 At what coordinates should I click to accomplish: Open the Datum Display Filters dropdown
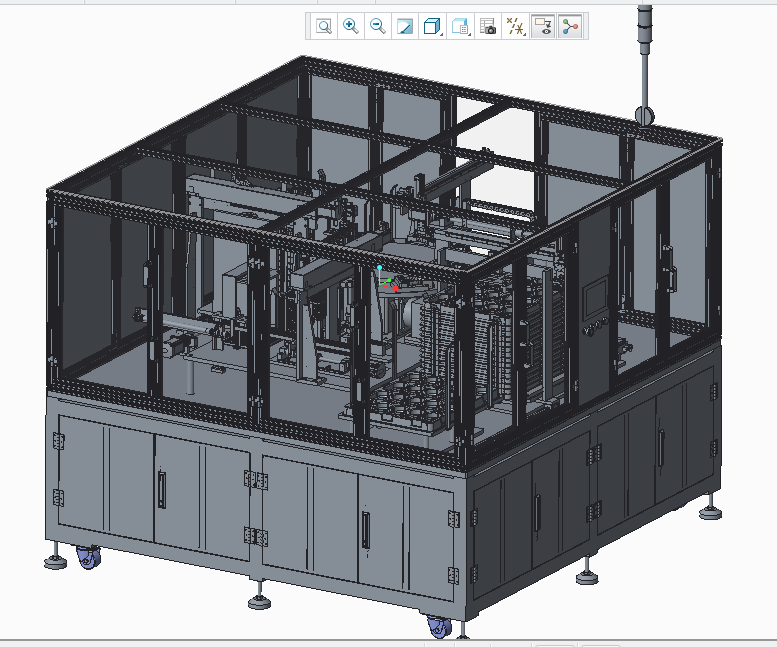[516, 27]
